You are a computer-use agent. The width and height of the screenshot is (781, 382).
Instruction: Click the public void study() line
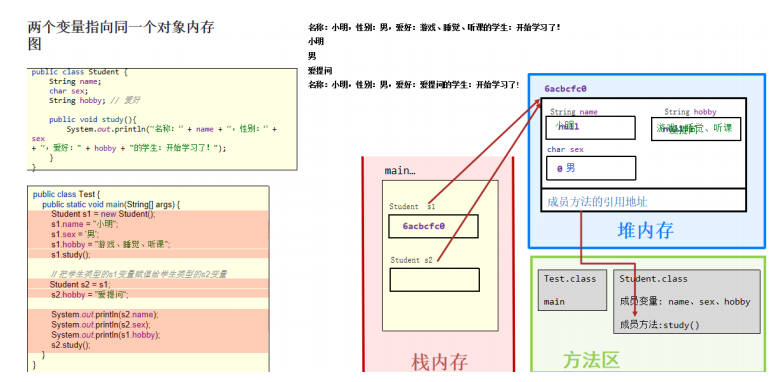93,120
